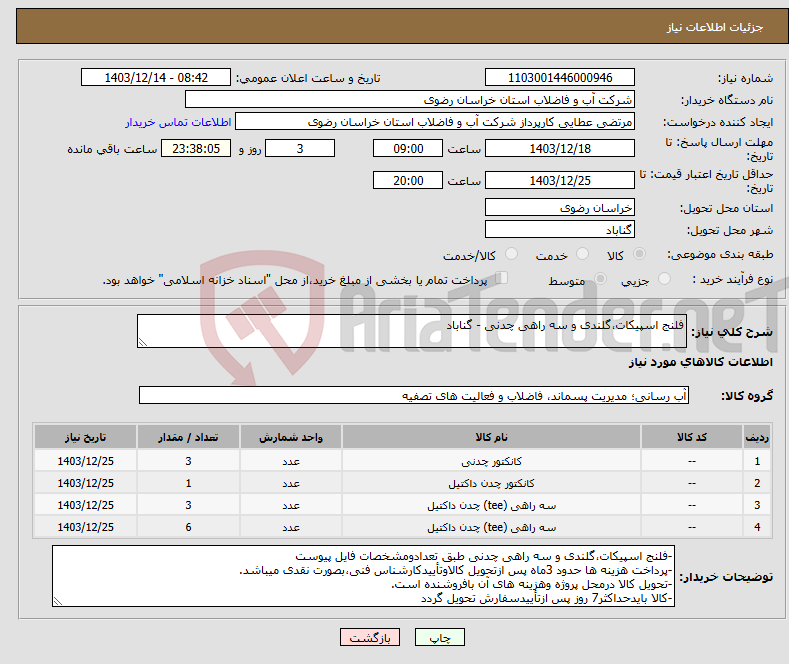Screen dimensions: 789x664
Task: Select the خدمت radio button
Action: point(582,254)
